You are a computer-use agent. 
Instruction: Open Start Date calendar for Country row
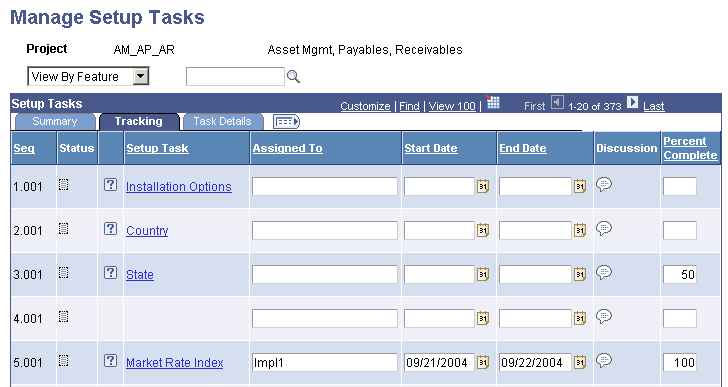tap(483, 231)
